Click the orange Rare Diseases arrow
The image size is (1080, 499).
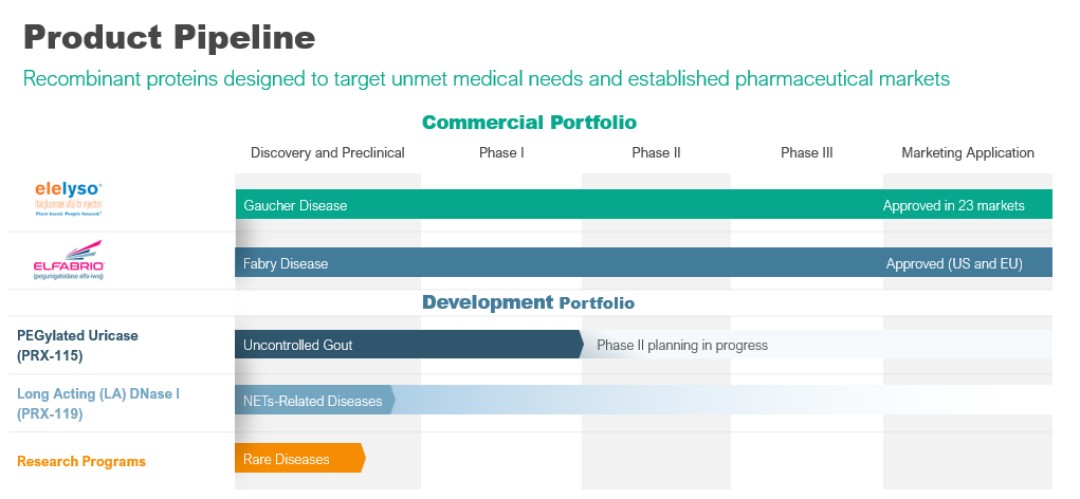pos(299,459)
